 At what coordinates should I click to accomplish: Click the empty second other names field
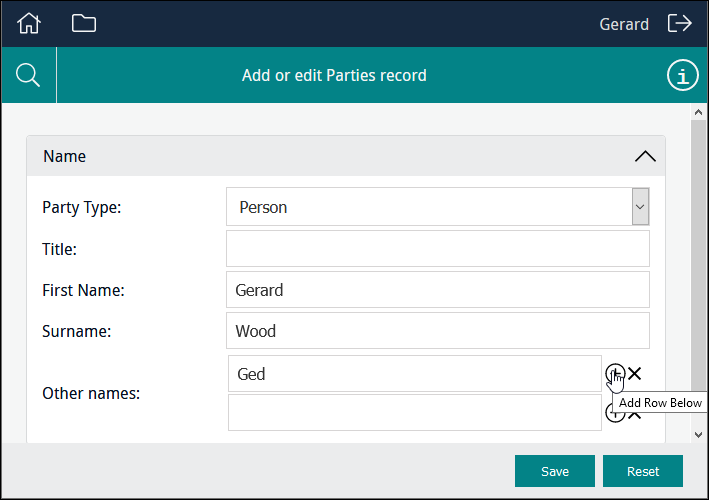(414, 412)
